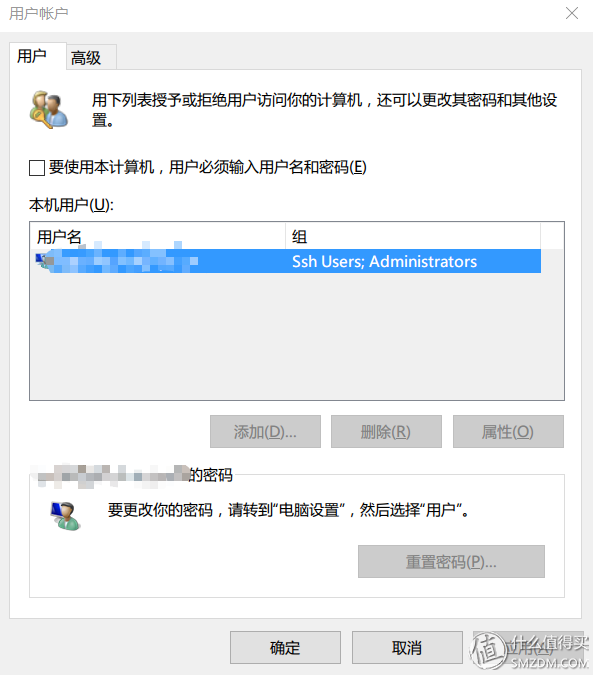The width and height of the screenshot is (593, 675).
Task: Open 属性(O) for selected user
Action: pyautogui.click(x=508, y=431)
